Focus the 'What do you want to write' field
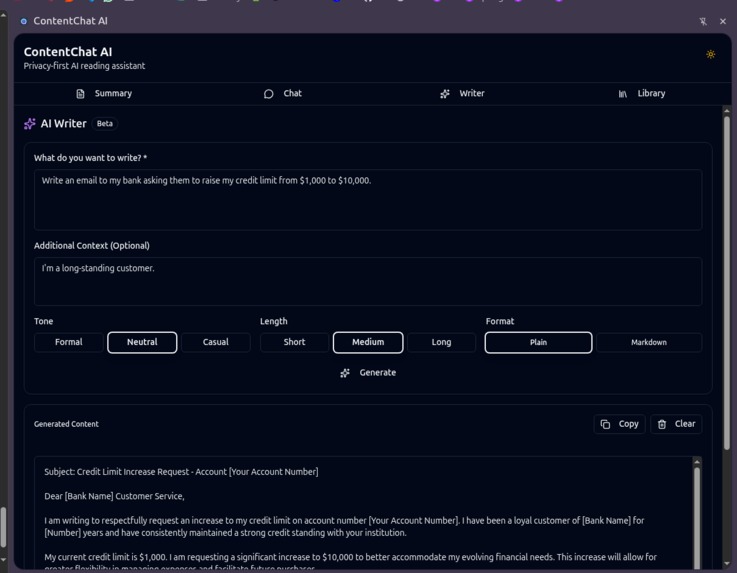This screenshot has height=573, width=737. pyautogui.click(x=368, y=200)
